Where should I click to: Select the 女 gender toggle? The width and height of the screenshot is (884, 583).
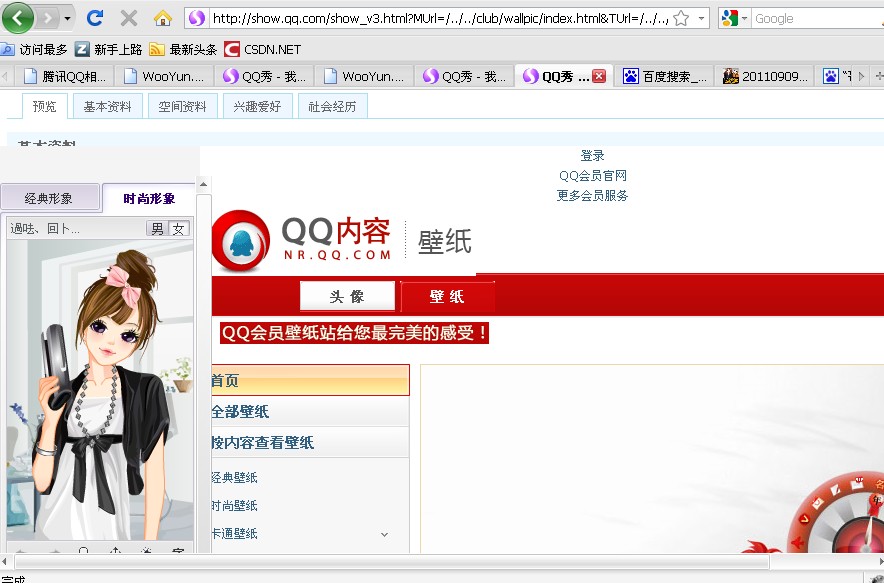point(179,228)
